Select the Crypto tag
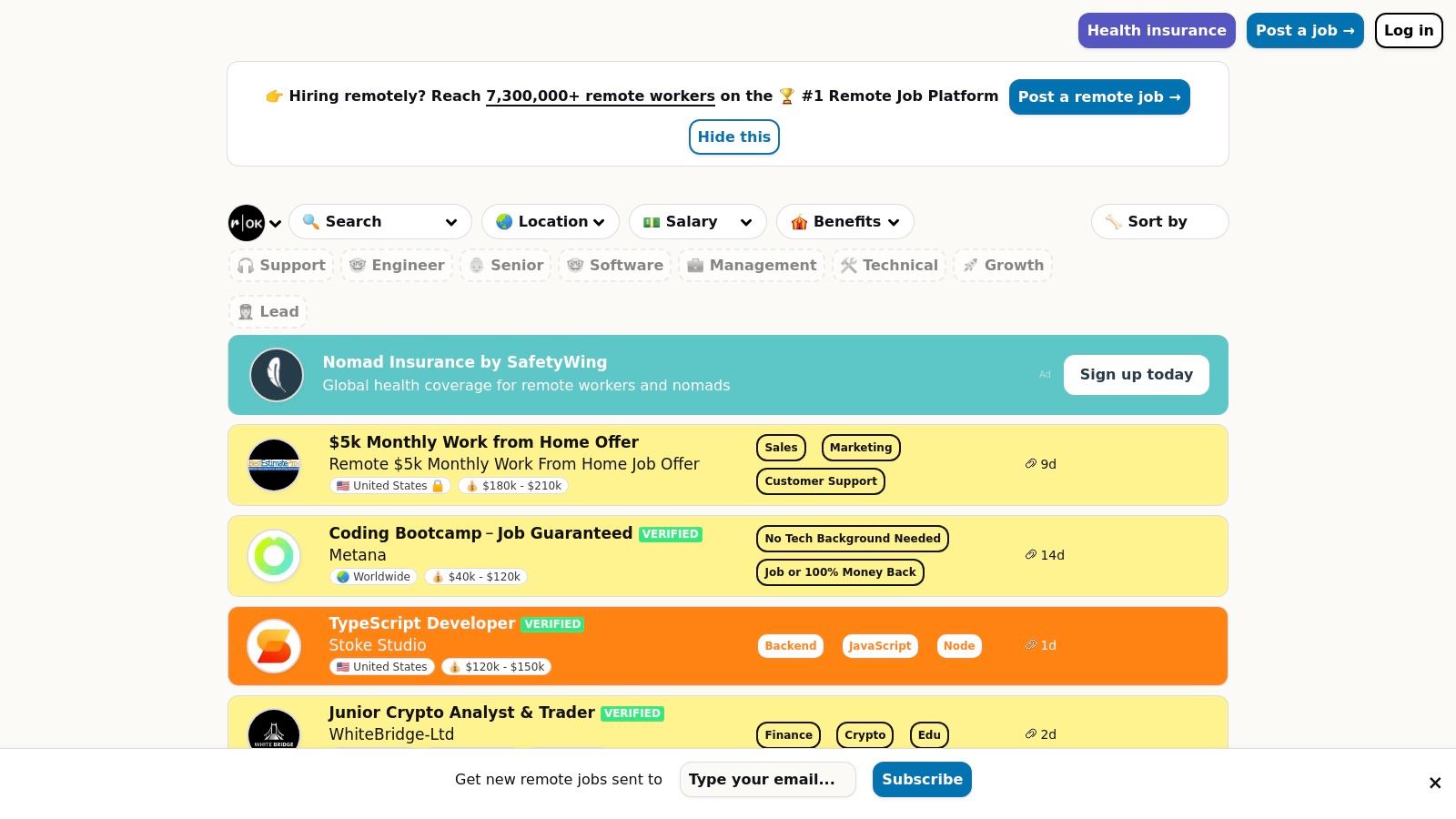The height and width of the screenshot is (819, 1456). click(x=865, y=735)
